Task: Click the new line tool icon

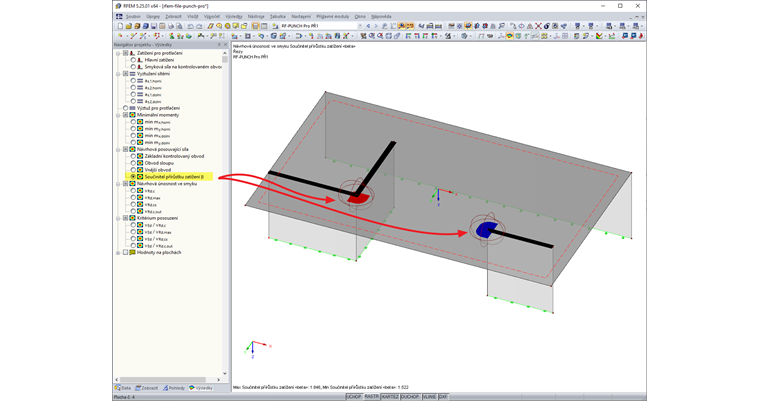Action: pyautogui.click(x=134, y=36)
